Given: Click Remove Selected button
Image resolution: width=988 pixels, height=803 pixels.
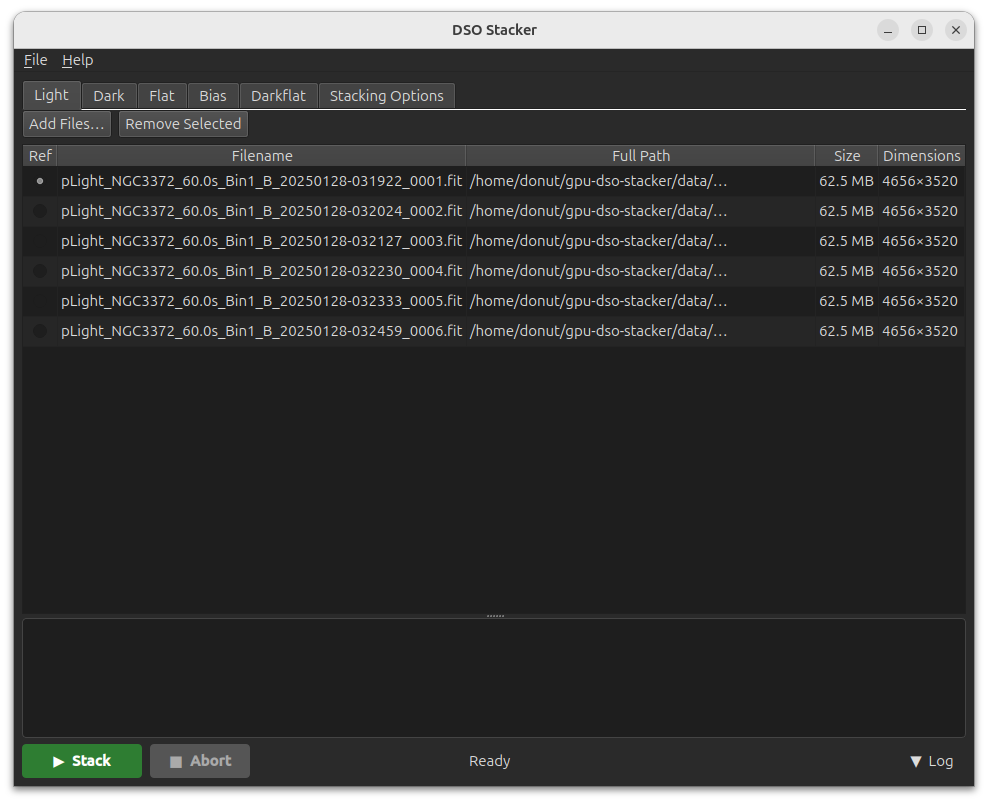Looking at the screenshot, I should [183, 124].
